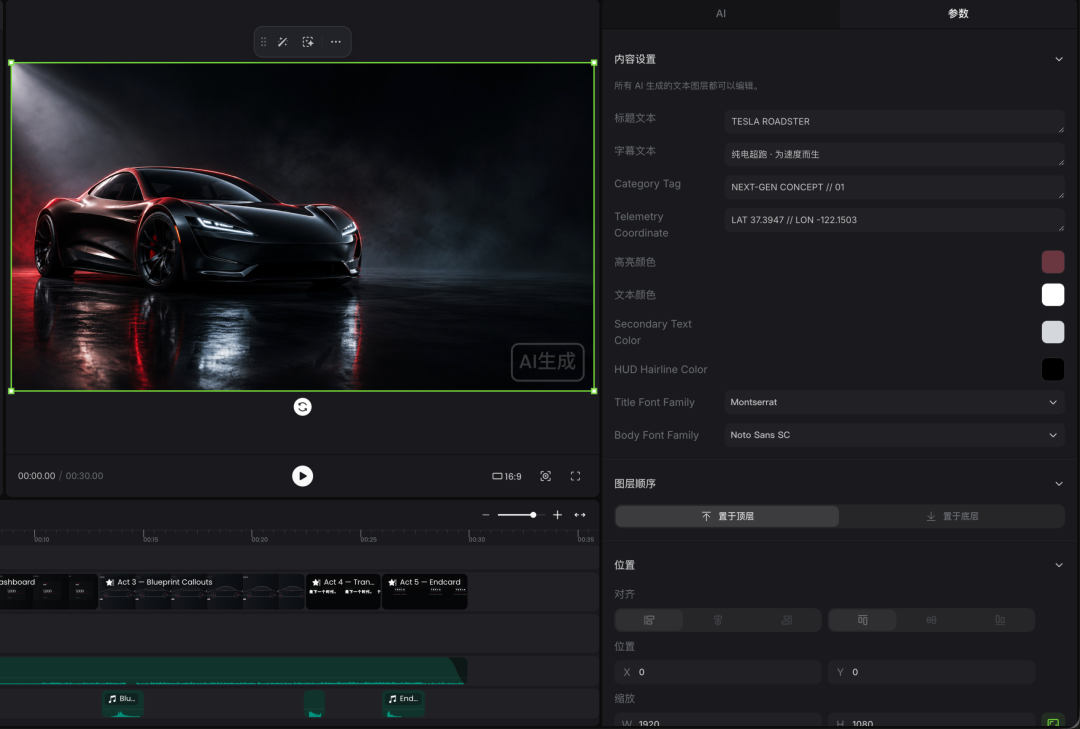Collapse the 内容设置 section
Viewport: 1080px width, 729px height.
pos(1059,59)
